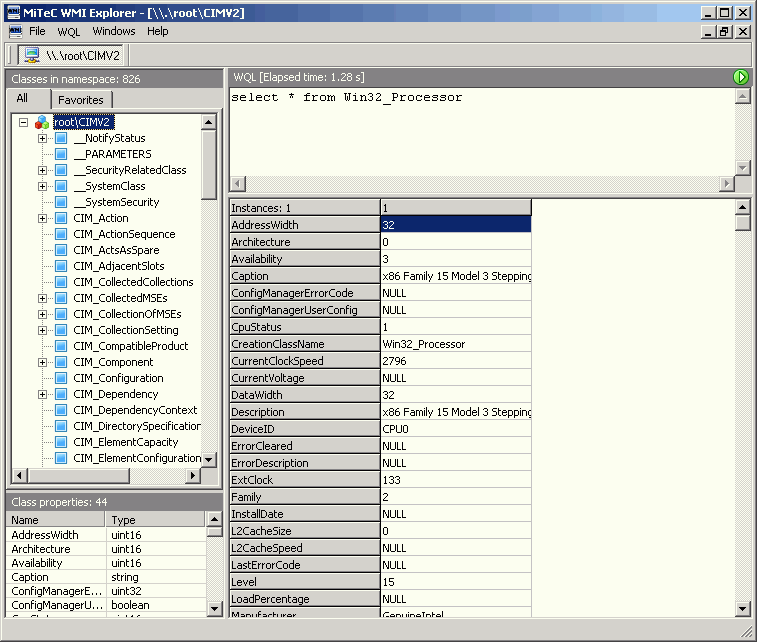757x642 pixels.
Task: Switch to the Favorites tab
Action: click(x=81, y=100)
